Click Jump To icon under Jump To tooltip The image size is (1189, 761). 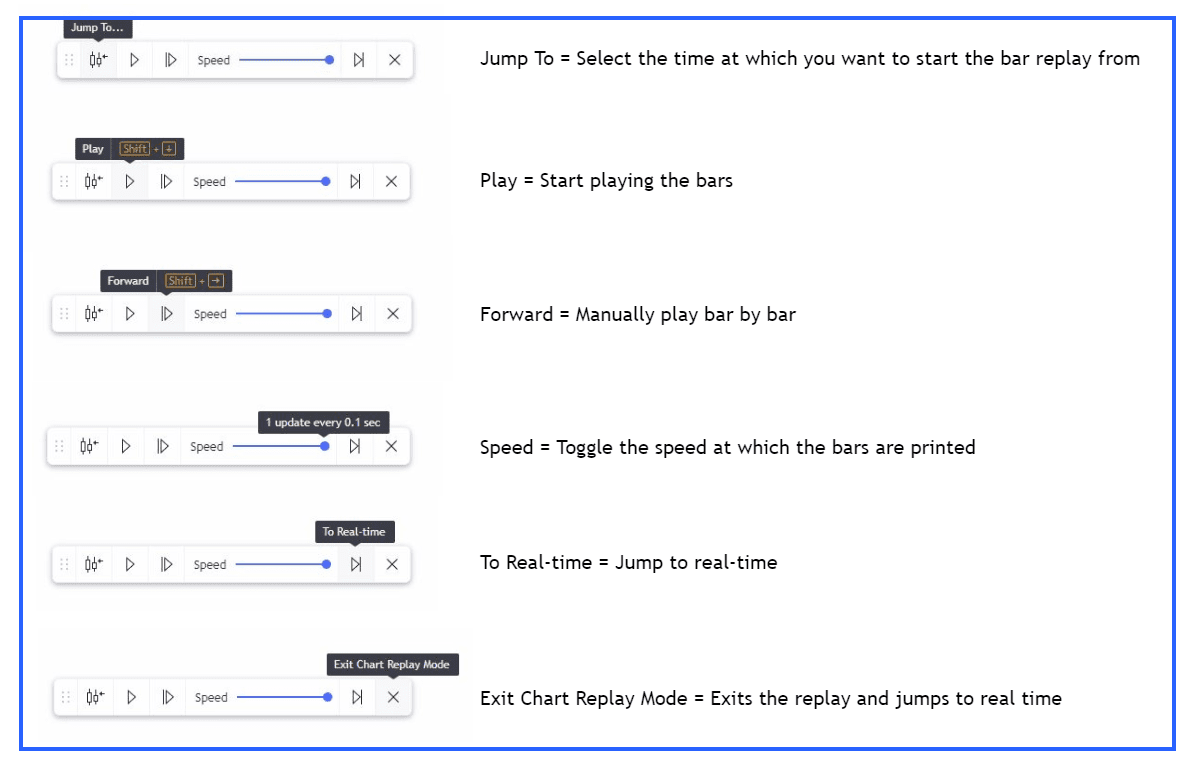point(98,60)
